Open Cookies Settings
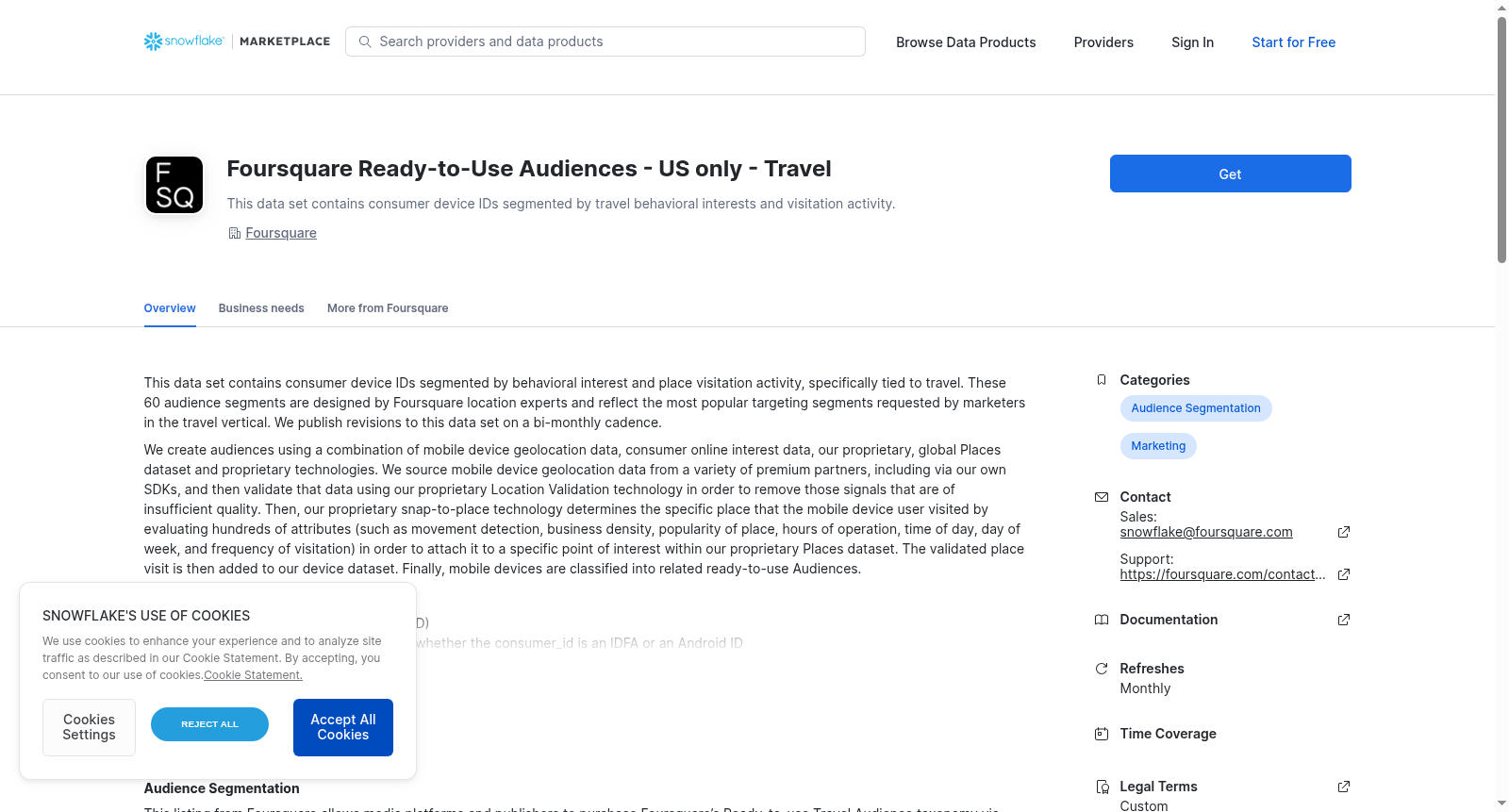This screenshot has height=812, width=1509. click(x=89, y=727)
